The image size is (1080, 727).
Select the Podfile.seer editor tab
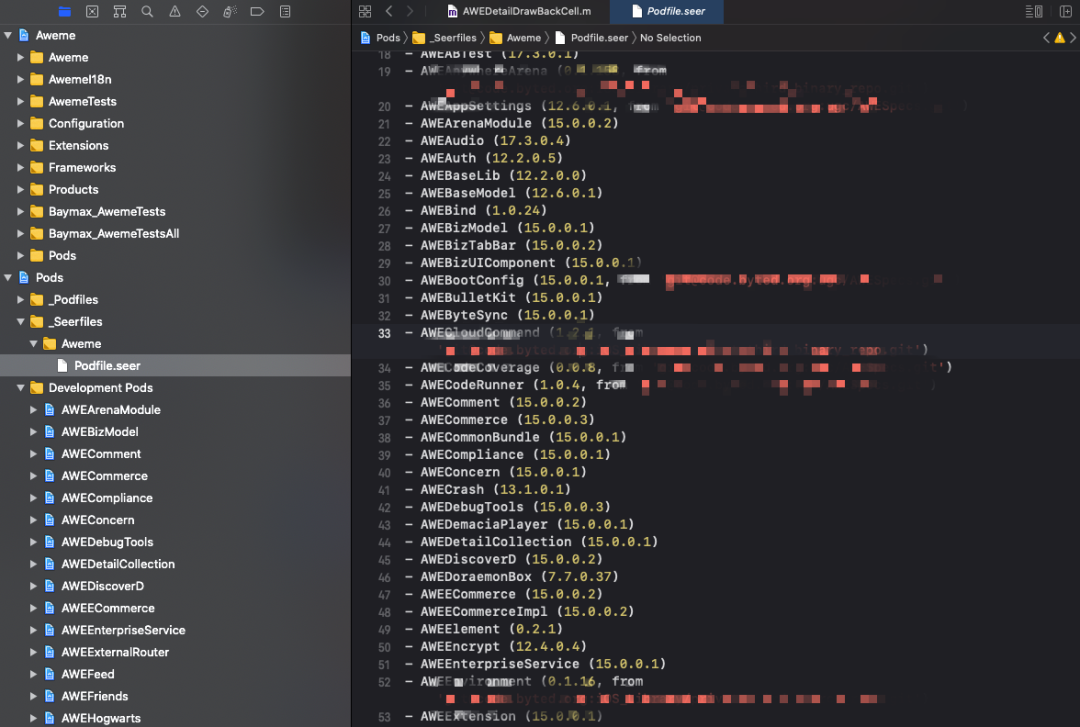(x=668, y=11)
